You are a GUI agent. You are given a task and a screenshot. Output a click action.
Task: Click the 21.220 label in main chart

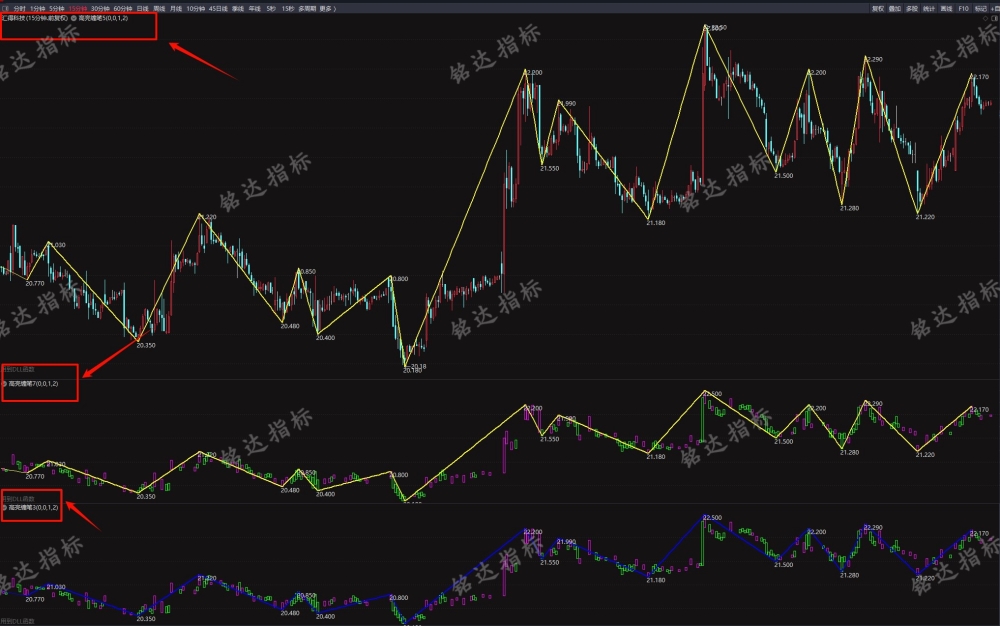pyautogui.click(x=925, y=217)
